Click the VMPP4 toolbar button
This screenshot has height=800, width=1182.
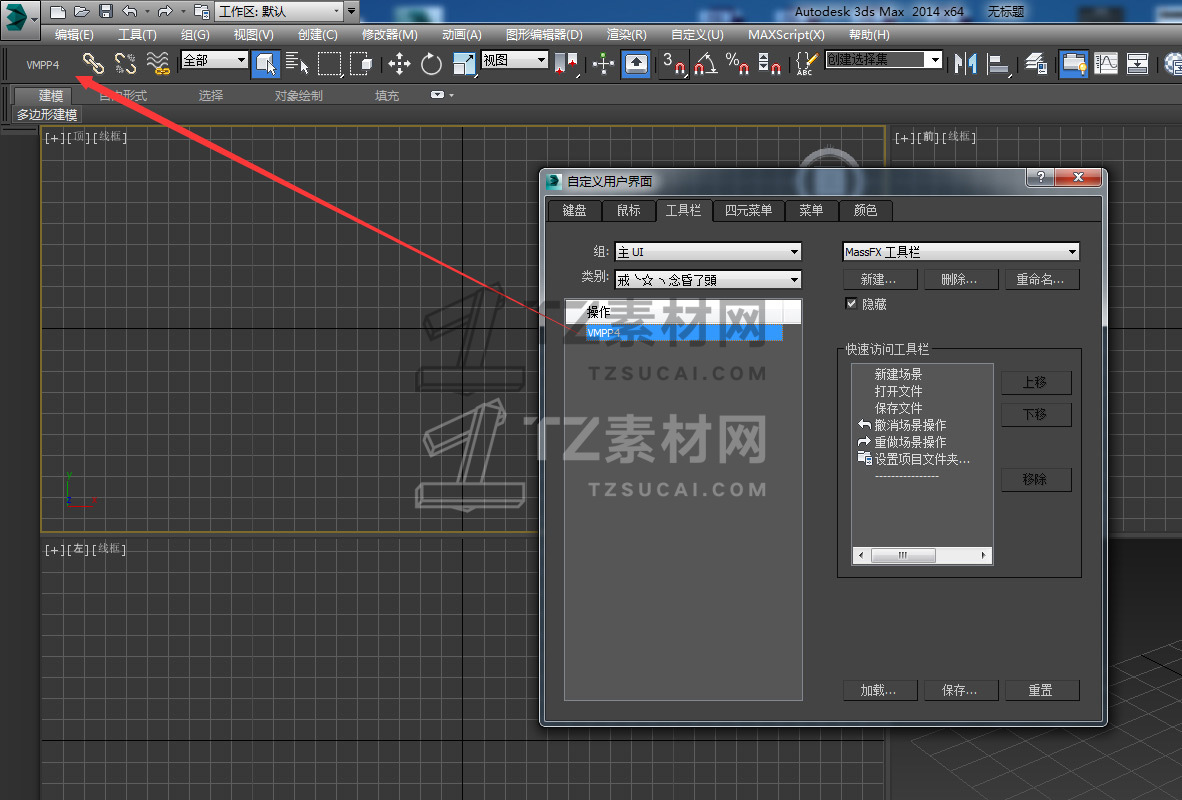pos(43,65)
